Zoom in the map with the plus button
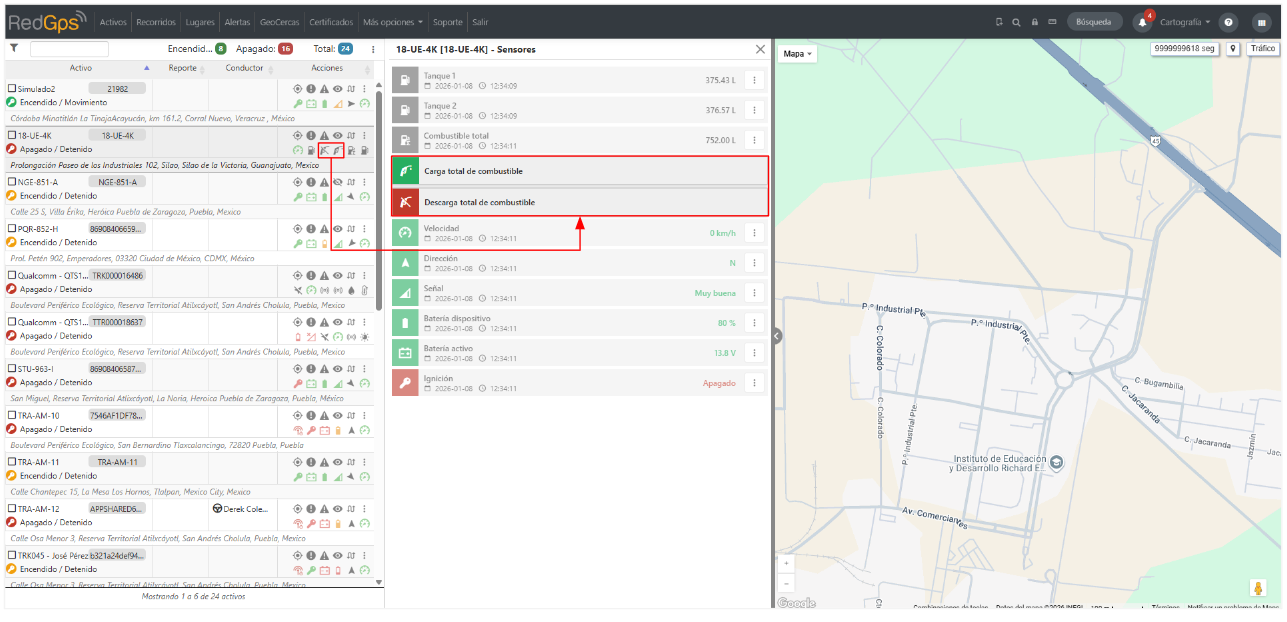Screen dimensions: 1287x622 787,564
